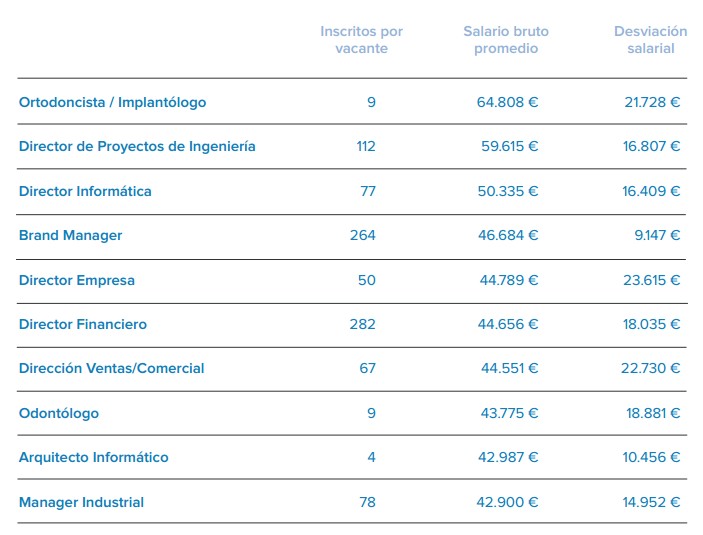
Task: Open the Arquitecto Informático entry
Action: click(x=93, y=457)
